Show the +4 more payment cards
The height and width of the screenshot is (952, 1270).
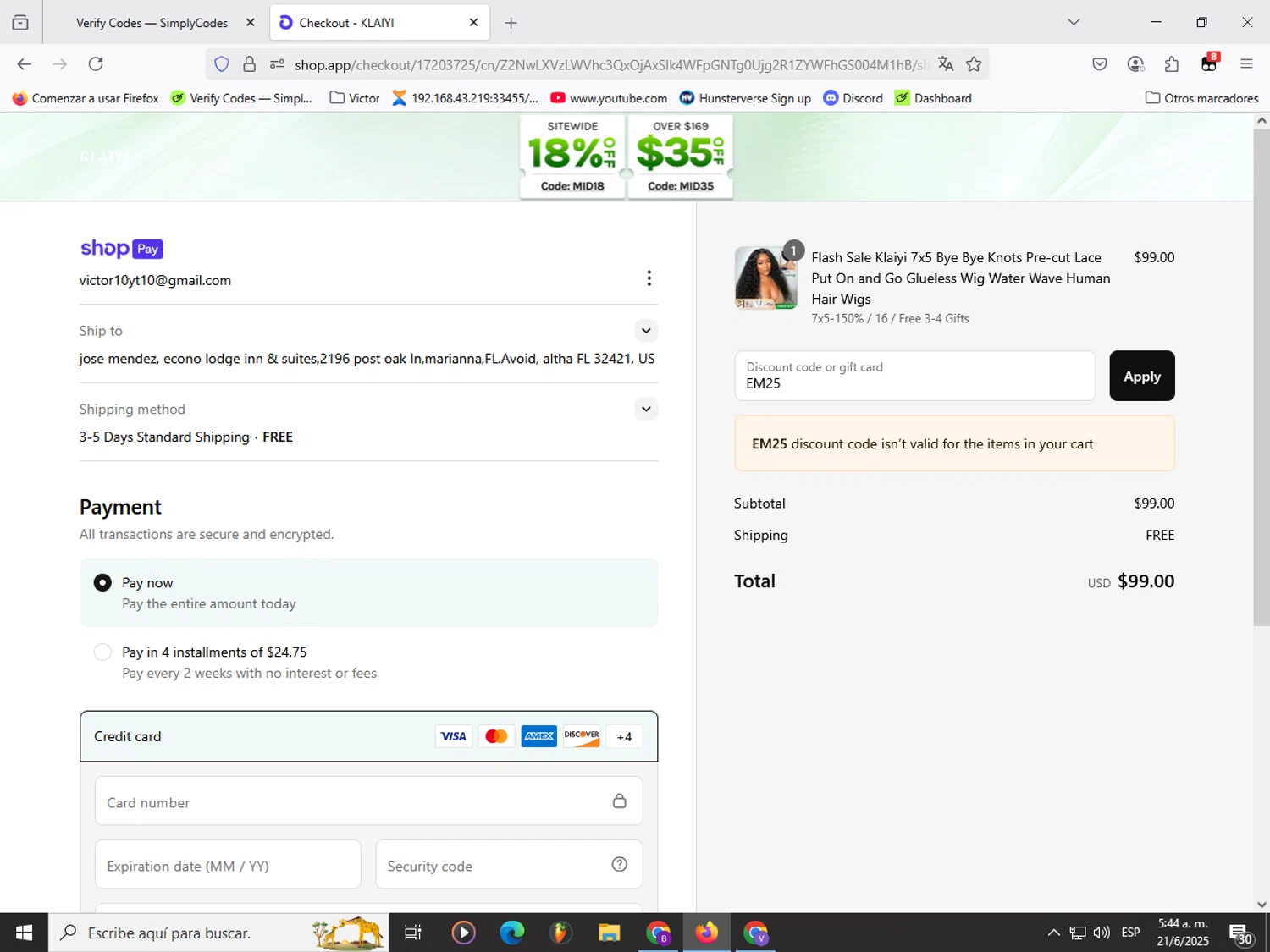click(x=624, y=737)
